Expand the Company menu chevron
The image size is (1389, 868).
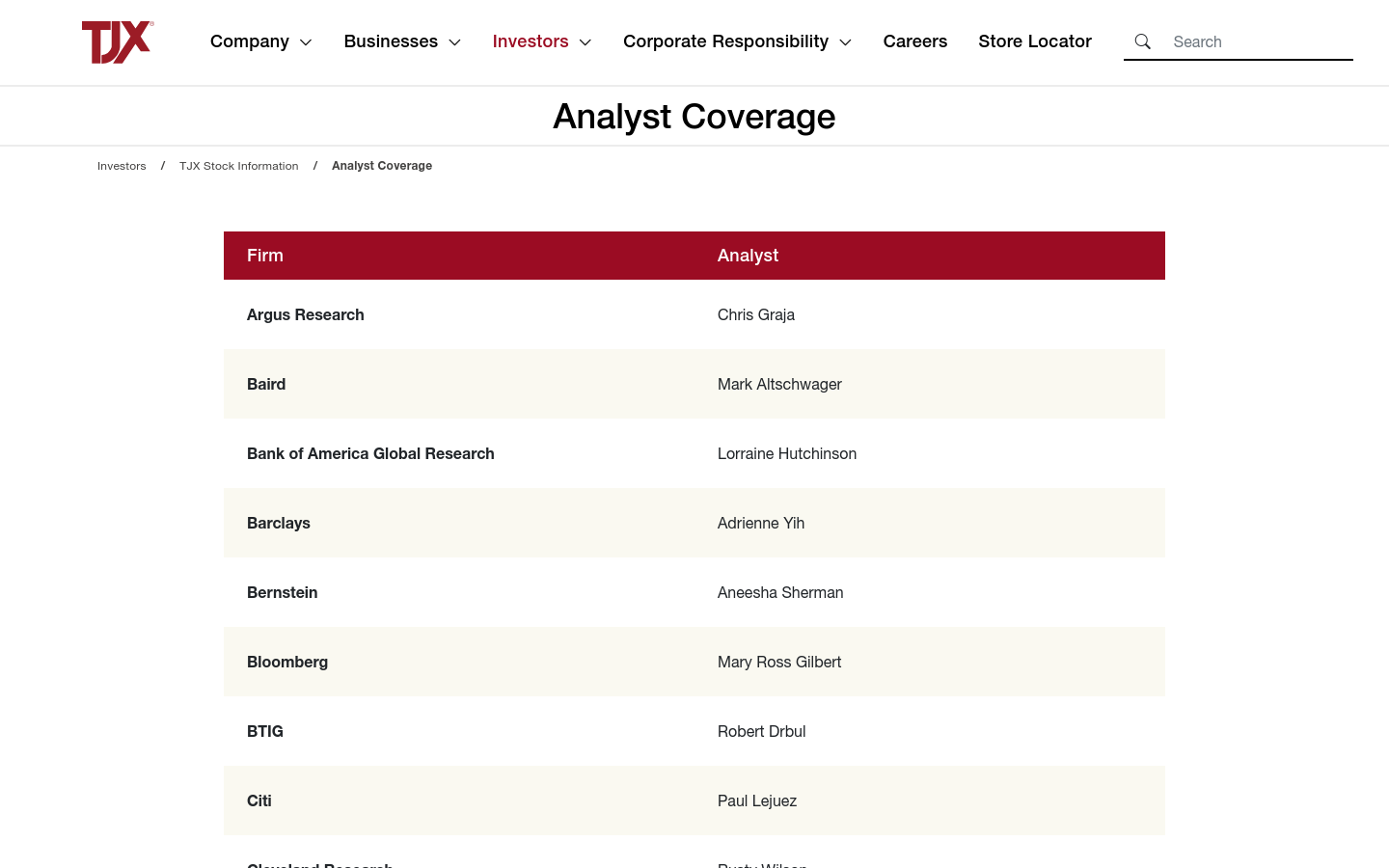point(306,42)
